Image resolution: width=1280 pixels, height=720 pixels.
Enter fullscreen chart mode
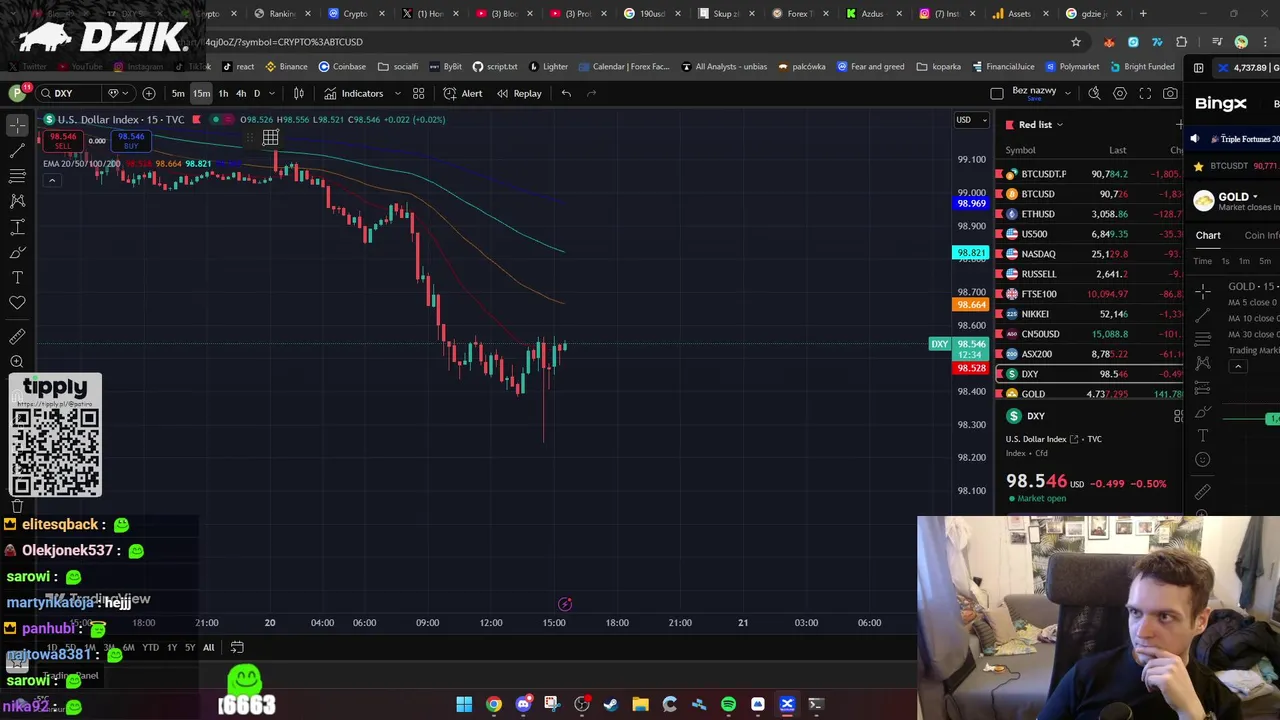pos(1145,93)
